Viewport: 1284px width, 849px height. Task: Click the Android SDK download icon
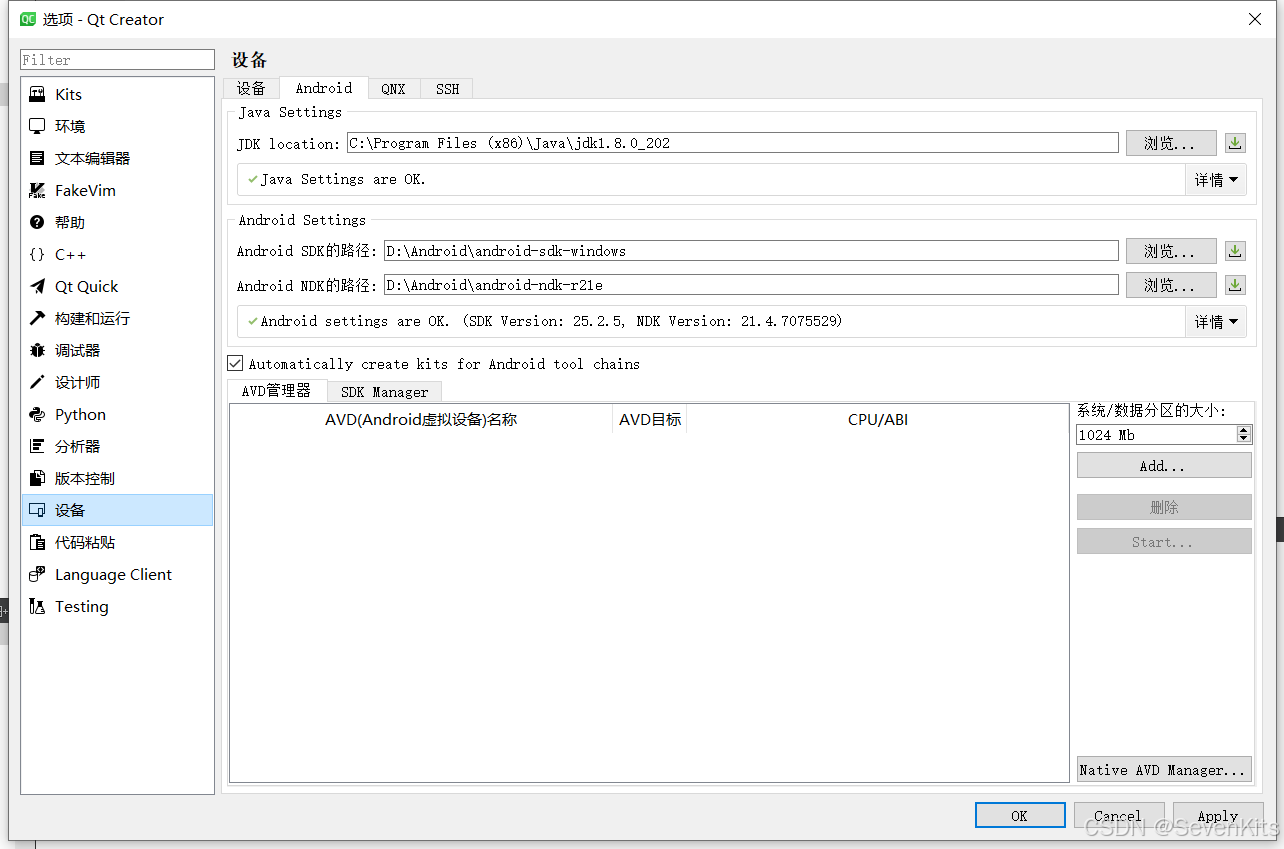1235,251
